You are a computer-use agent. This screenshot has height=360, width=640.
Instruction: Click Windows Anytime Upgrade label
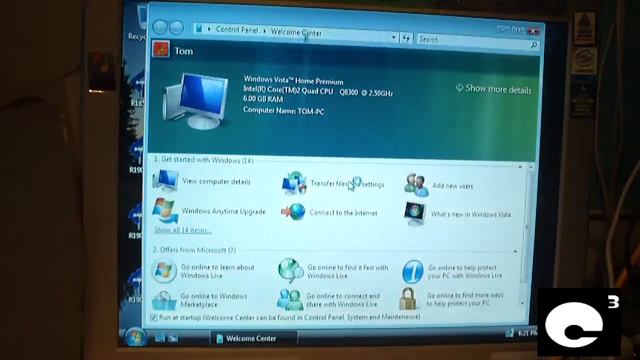pyautogui.click(x=223, y=211)
